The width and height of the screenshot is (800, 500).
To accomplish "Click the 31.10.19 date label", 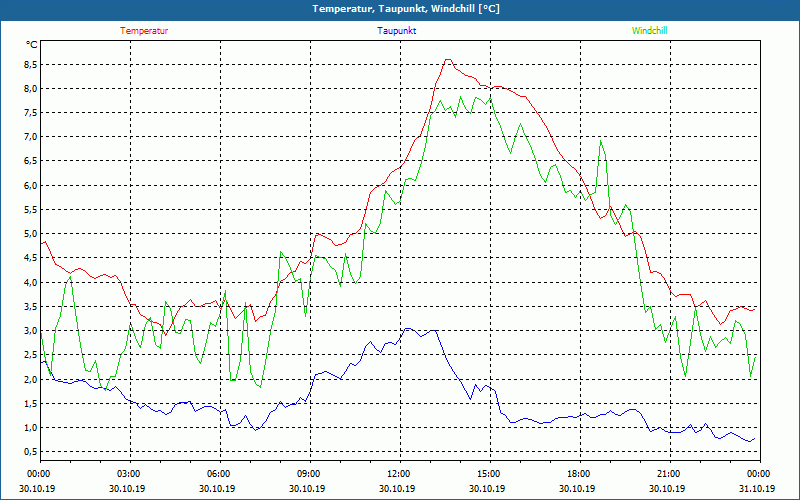I will click(758, 488).
